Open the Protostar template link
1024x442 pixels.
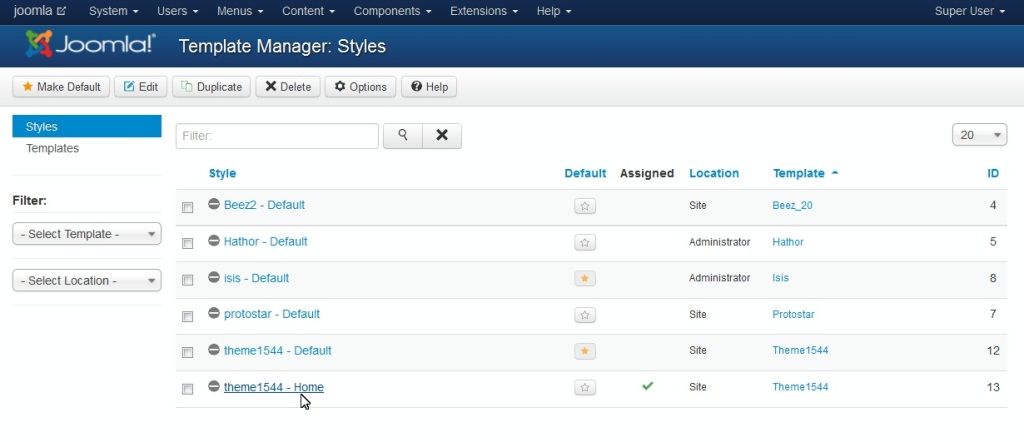[x=793, y=315]
